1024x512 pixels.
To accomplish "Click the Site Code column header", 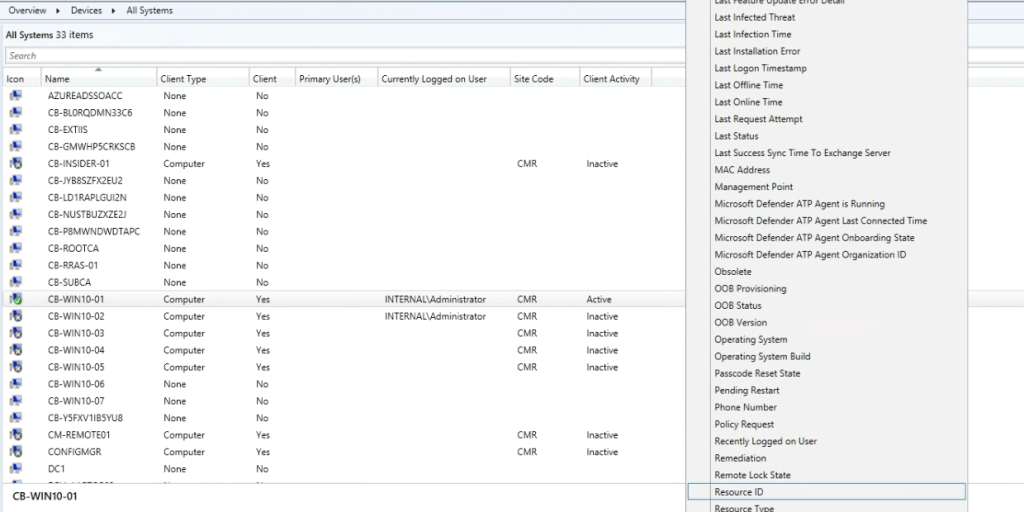I will point(533,79).
